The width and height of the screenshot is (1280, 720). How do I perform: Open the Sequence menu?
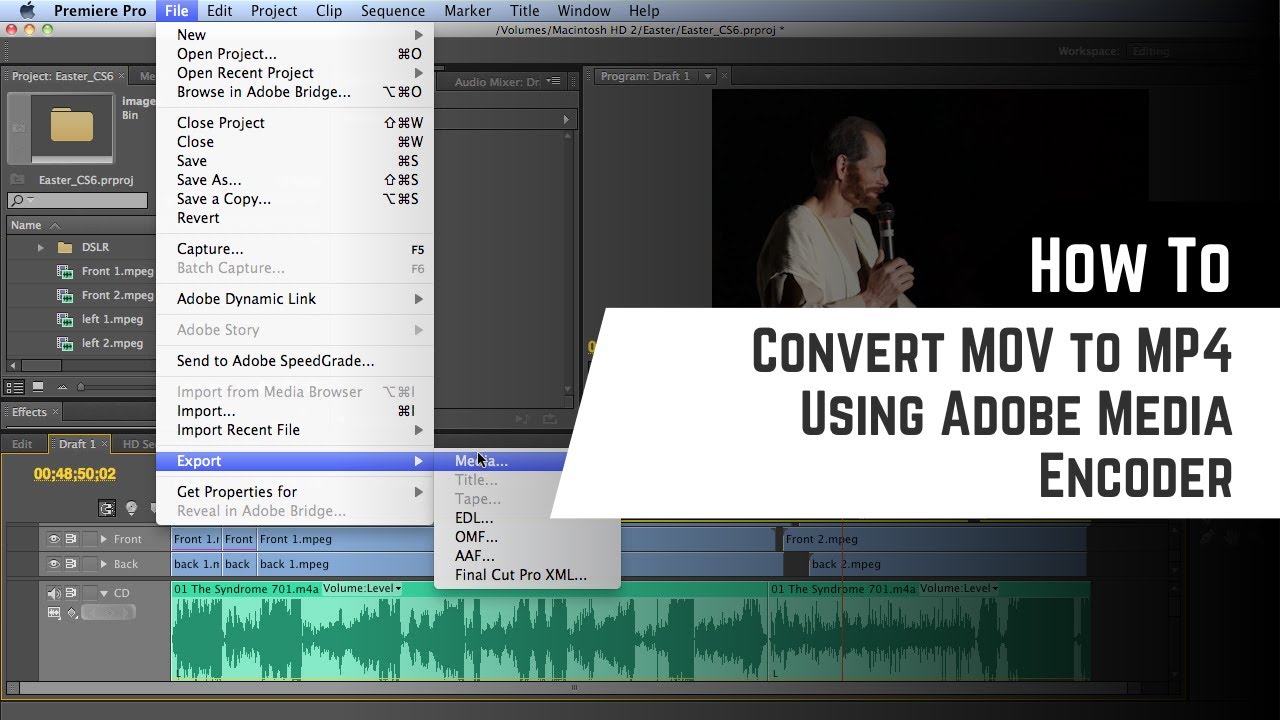tap(393, 11)
